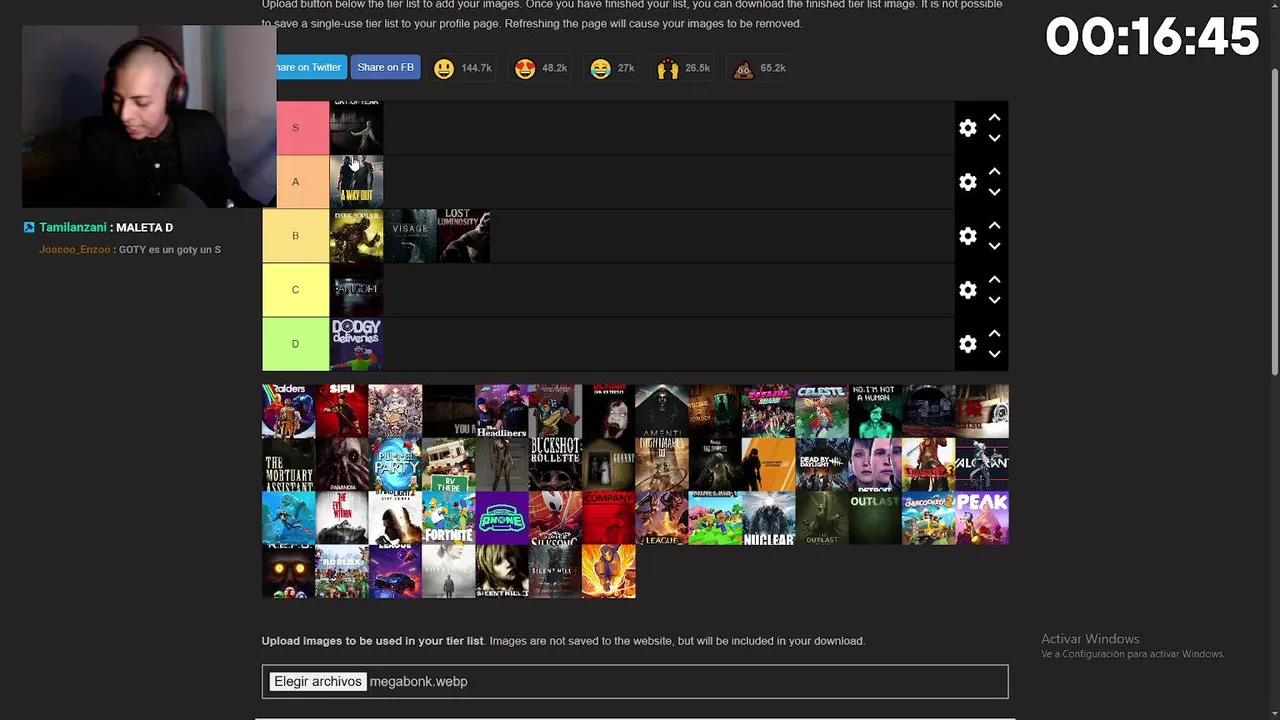Pick the Minecraft thumbnail

click(715, 518)
